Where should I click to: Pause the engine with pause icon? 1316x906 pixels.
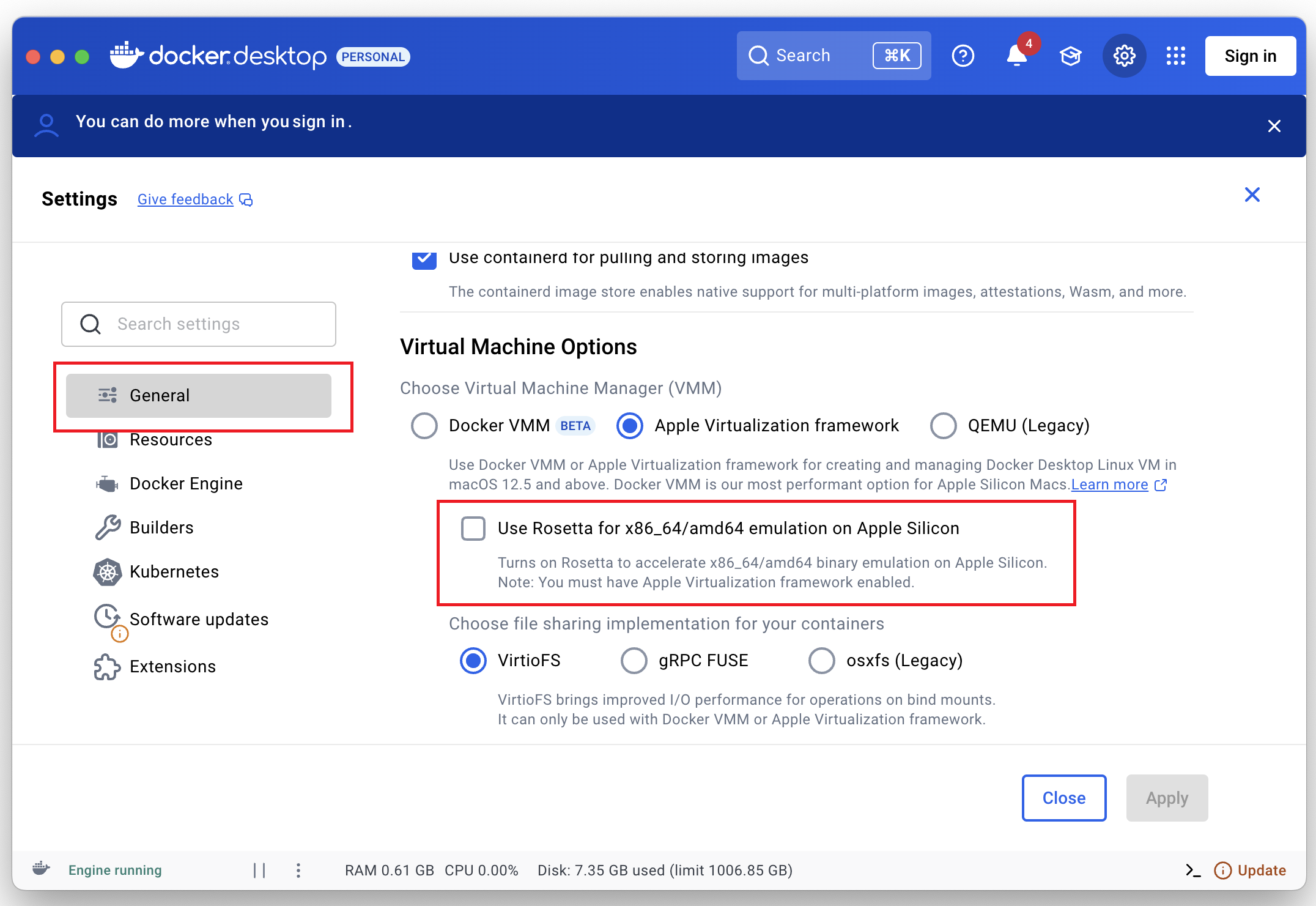(x=259, y=870)
